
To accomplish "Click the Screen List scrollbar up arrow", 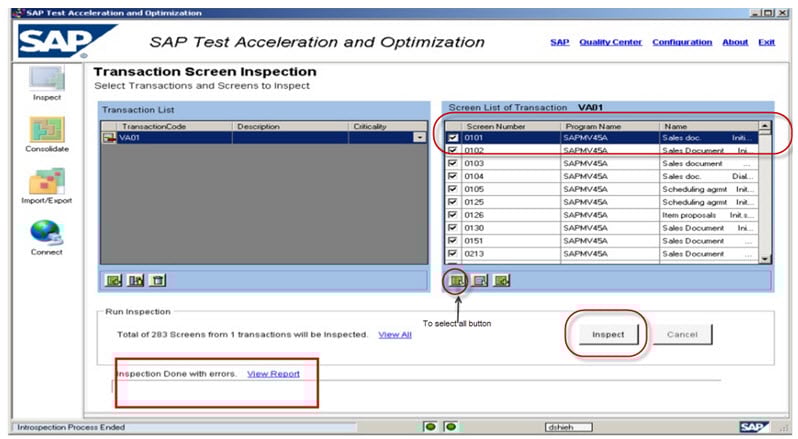I will click(x=765, y=127).
